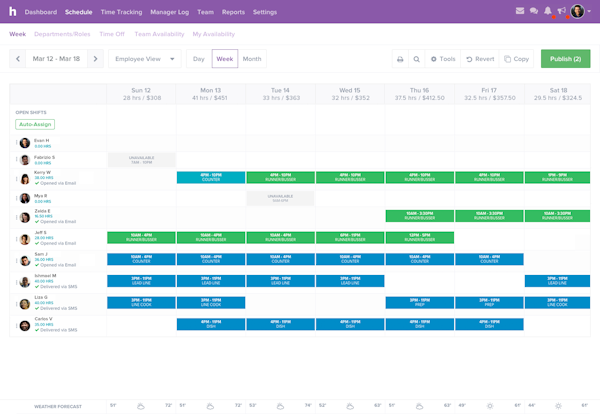Check the notifications bell
The width and height of the screenshot is (600, 414).
(548, 12)
